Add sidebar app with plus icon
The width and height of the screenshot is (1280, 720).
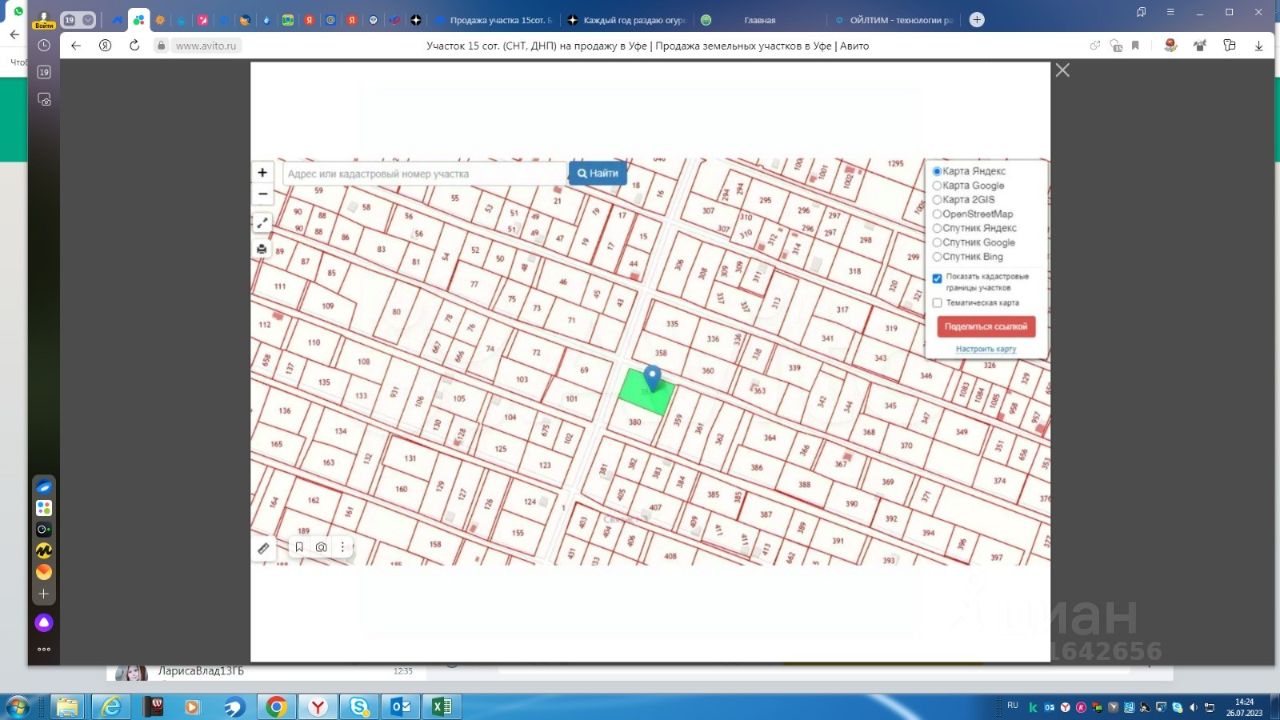(x=44, y=594)
